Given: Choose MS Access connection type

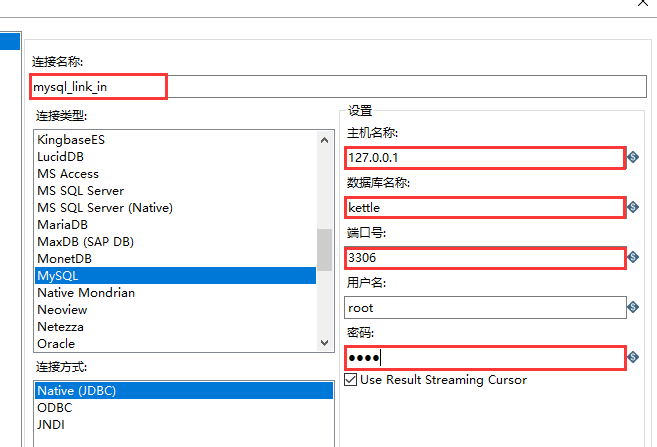Looking at the screenshot, I should click(176, 173).
